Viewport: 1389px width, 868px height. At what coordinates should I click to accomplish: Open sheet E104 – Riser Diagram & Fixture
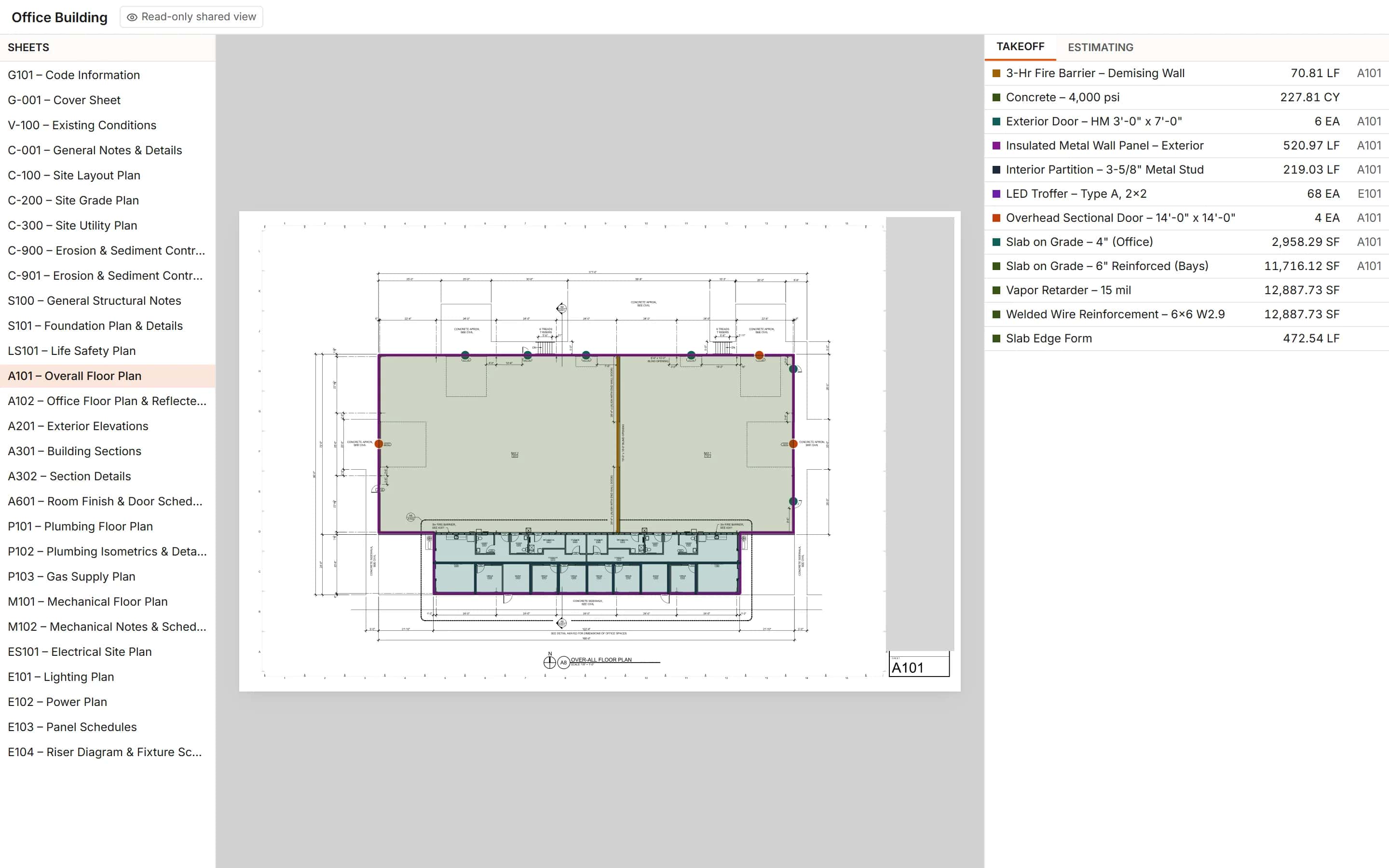pyautogui.click(x=108, y=752)
